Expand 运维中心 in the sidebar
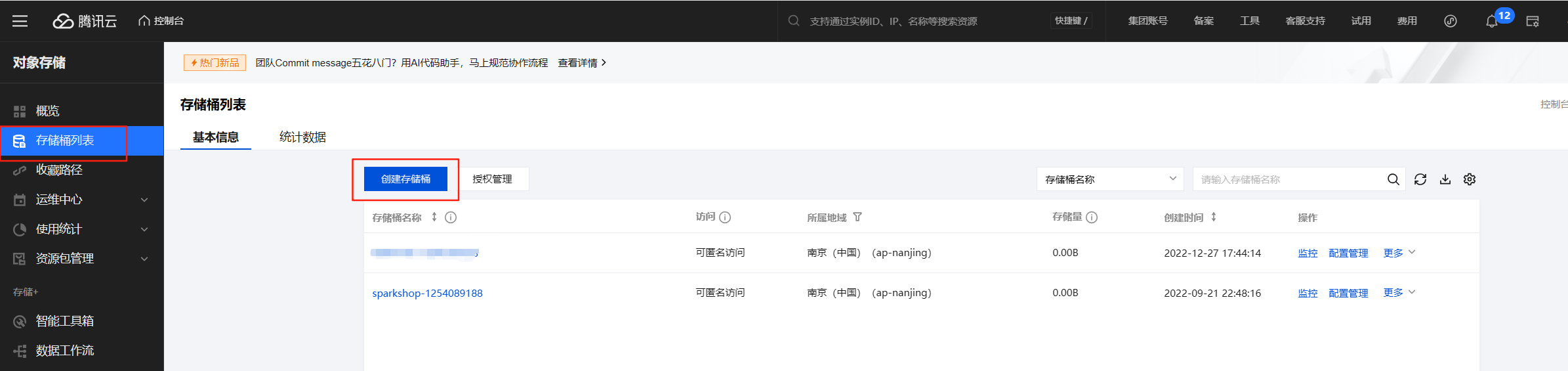1568x371 pixels. click(82, 200)
